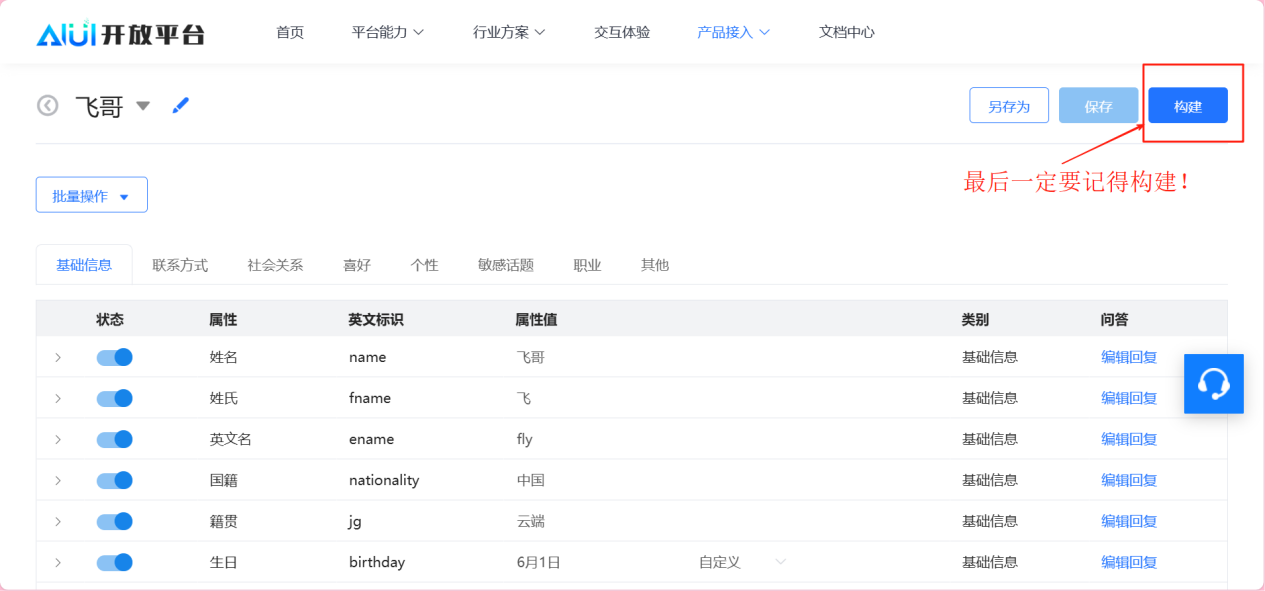The height and width of the screenshot is (591, 1265).
Task: Disable the 英文名 status switch
Action: 115,439
